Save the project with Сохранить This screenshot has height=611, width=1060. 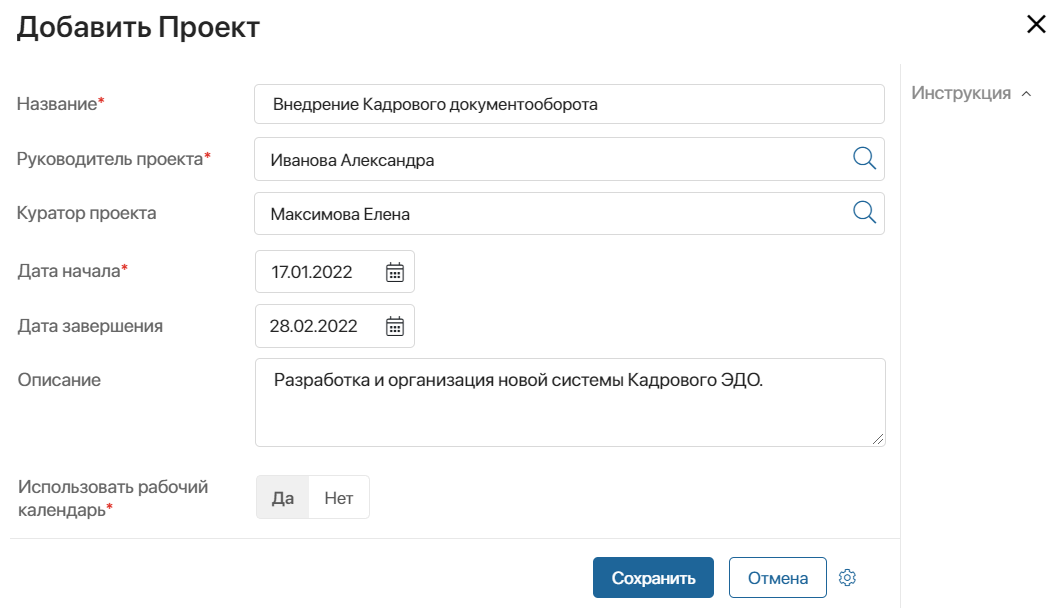pos(653,578)
